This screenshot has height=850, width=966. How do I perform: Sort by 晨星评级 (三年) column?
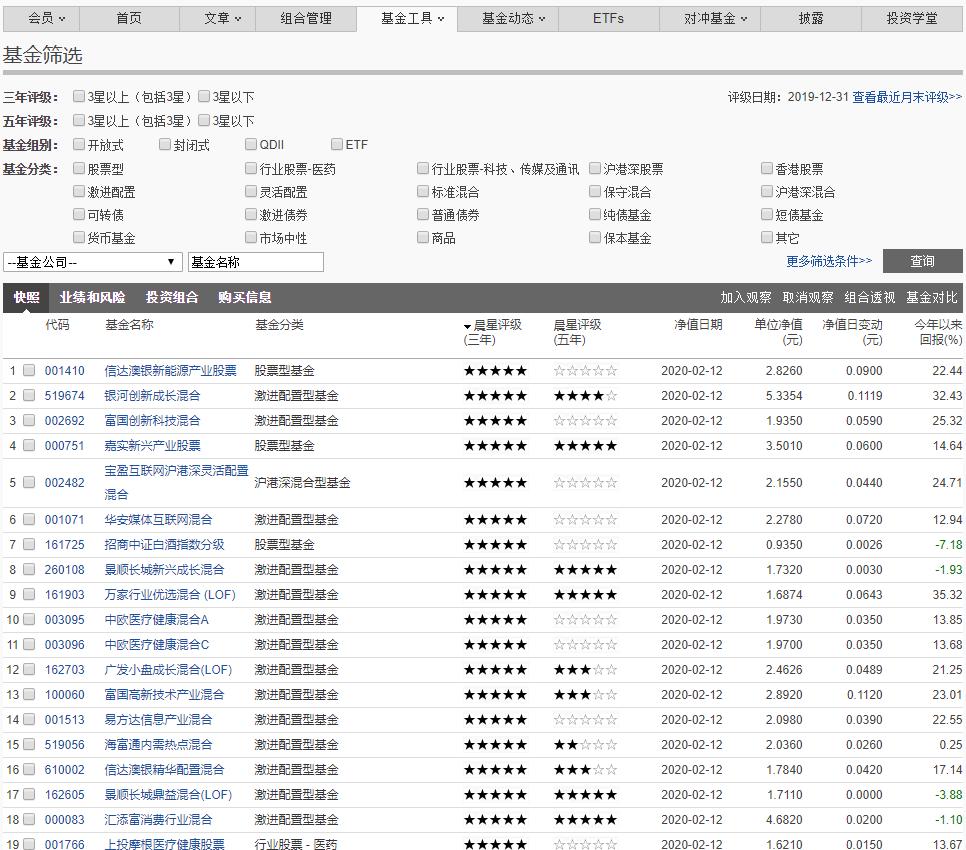coord(493,332)
